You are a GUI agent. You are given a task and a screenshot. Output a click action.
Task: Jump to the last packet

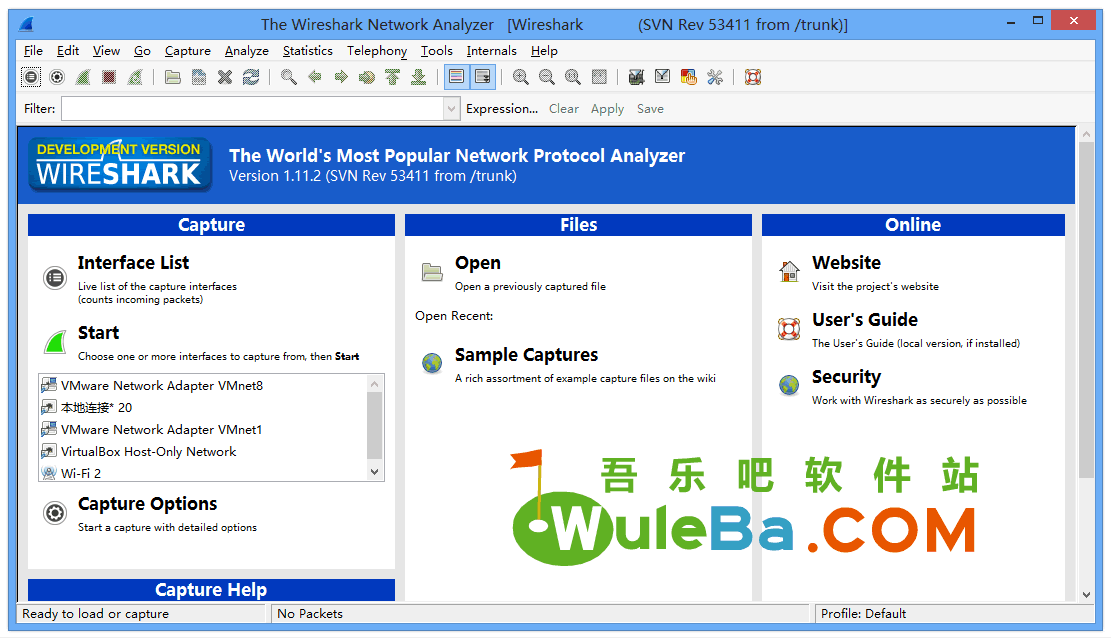pyautogui.click(x=419, y=77)
